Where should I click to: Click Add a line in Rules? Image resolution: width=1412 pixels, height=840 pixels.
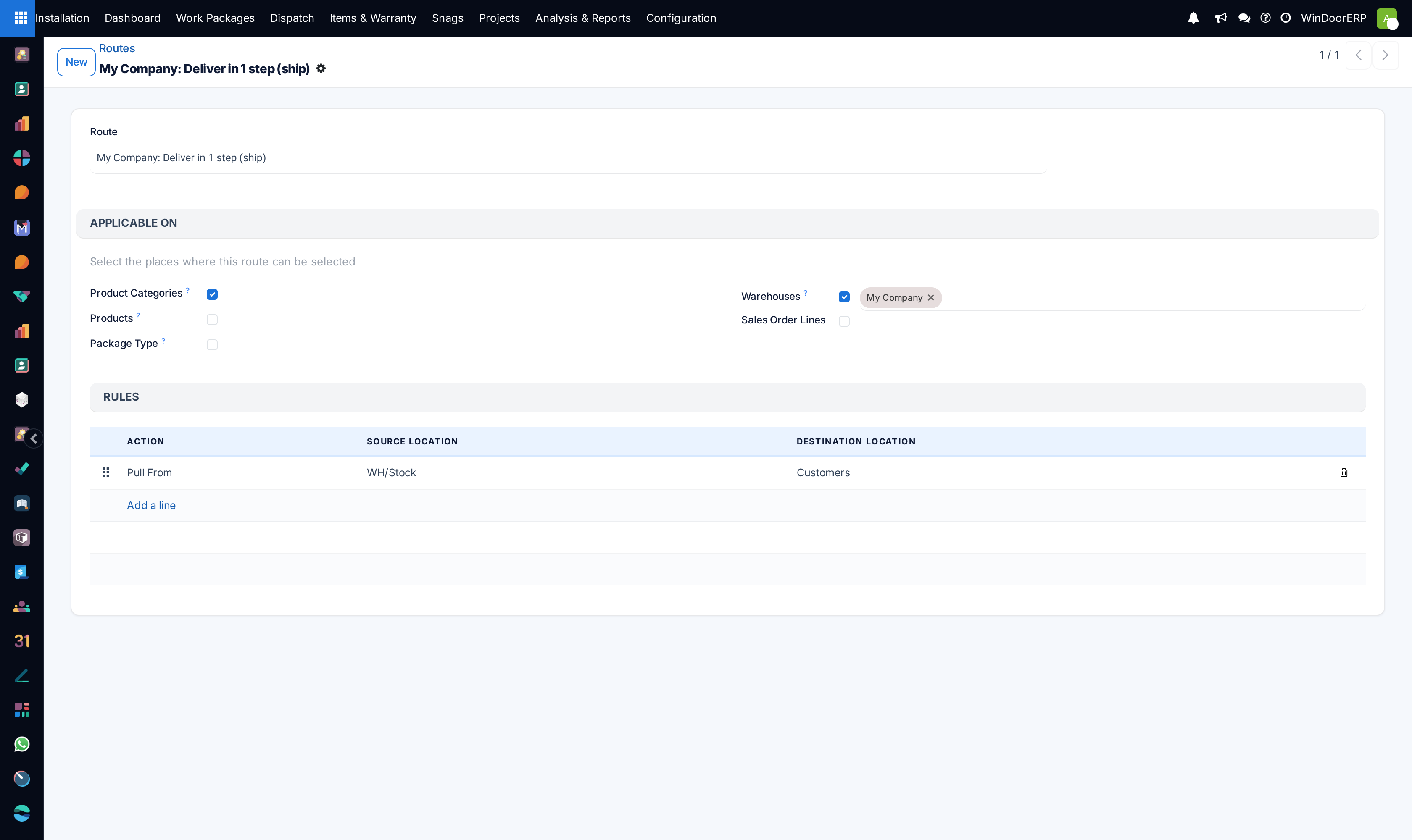[x=151, y=506]
